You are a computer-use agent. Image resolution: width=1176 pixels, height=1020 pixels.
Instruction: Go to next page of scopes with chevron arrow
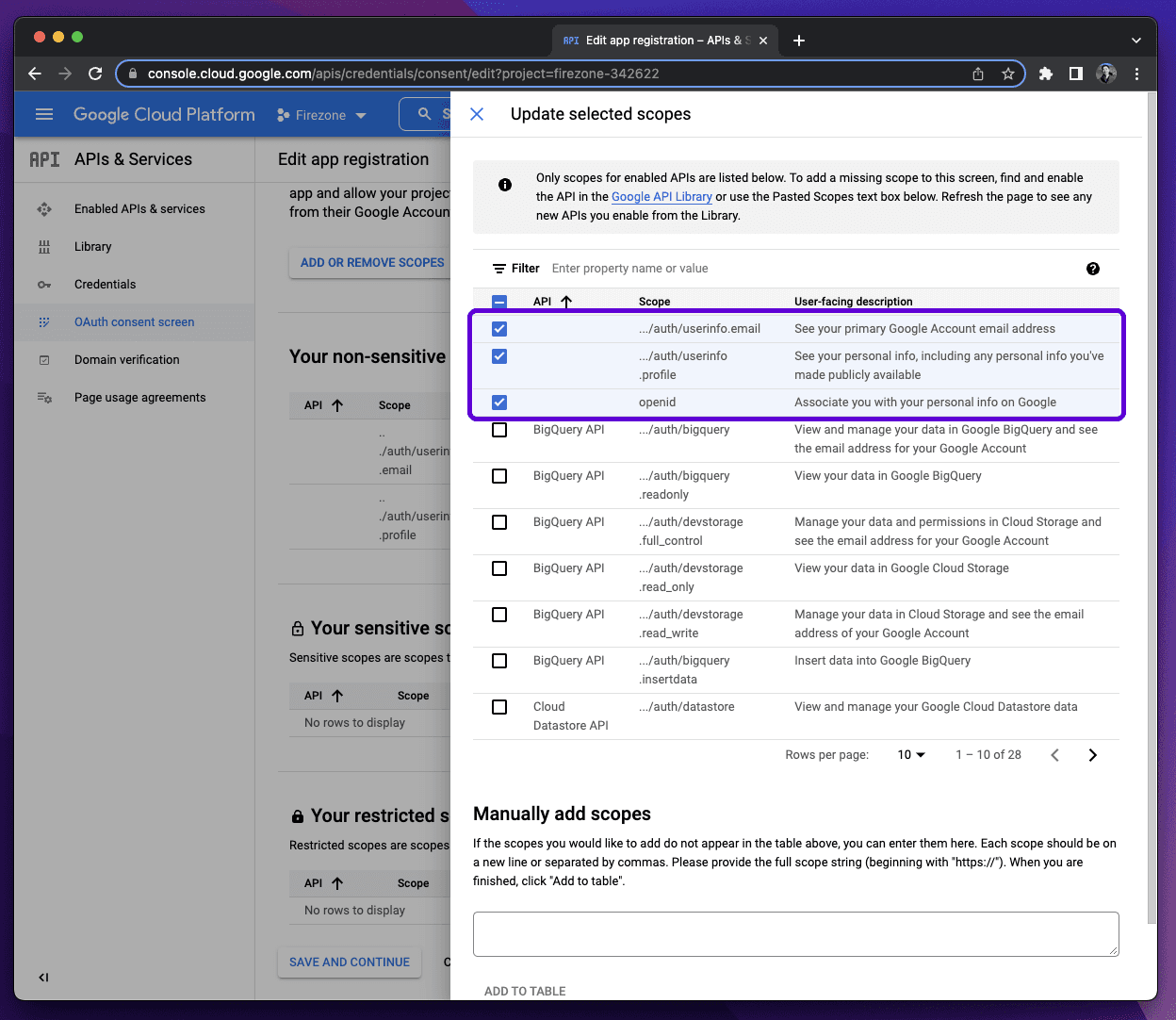coord(1092,754)
